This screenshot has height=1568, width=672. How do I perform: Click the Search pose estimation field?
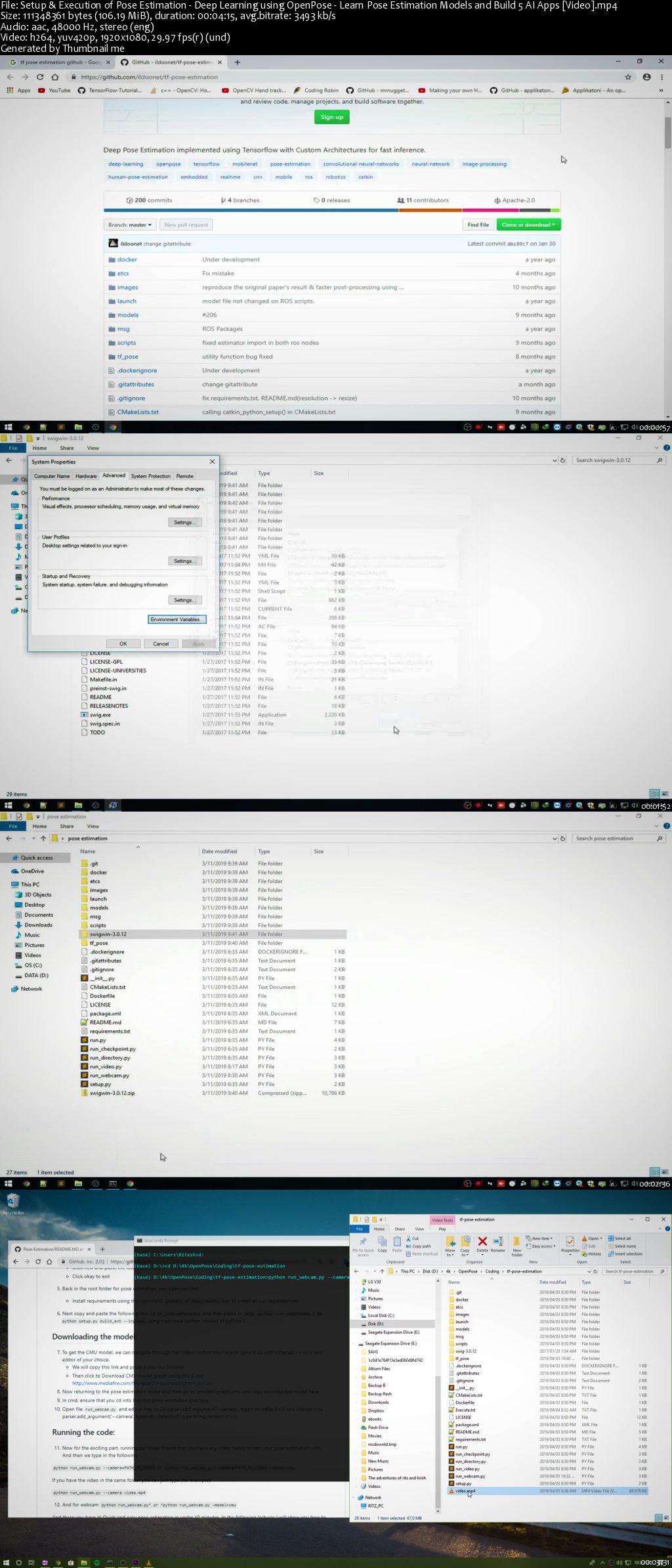[619, 838]
